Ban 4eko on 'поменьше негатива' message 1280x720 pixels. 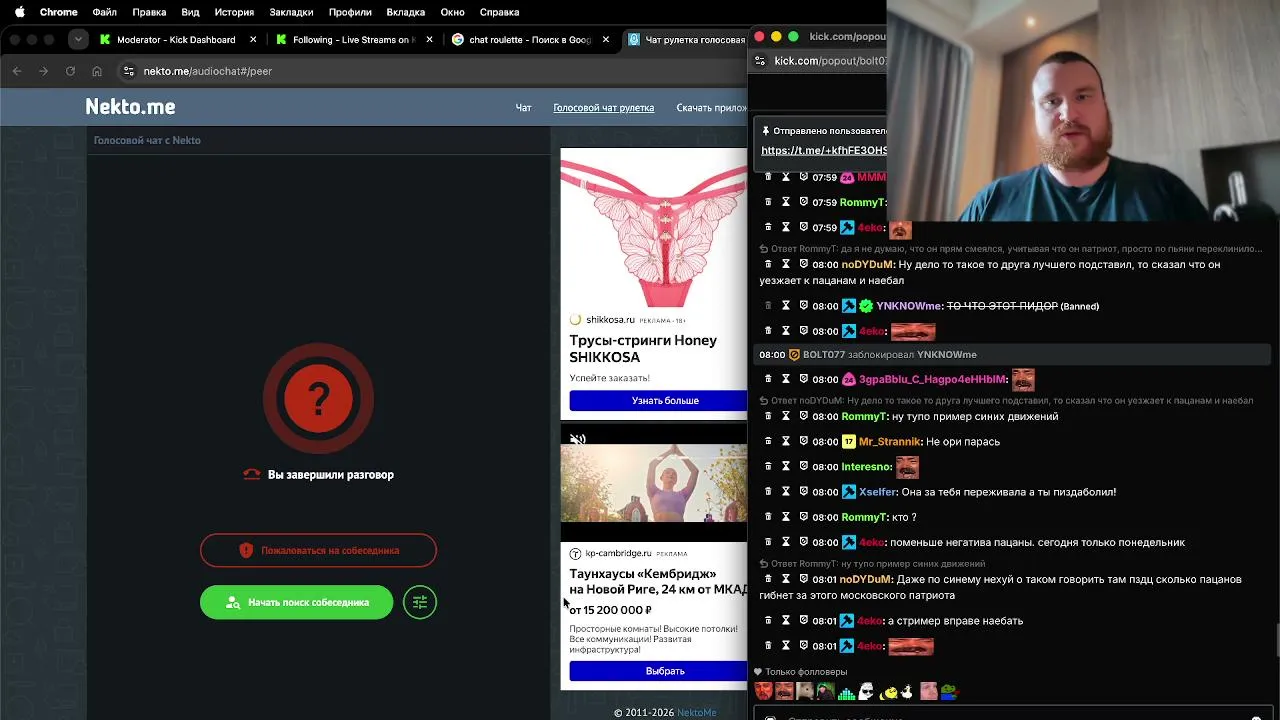[803, 542]
